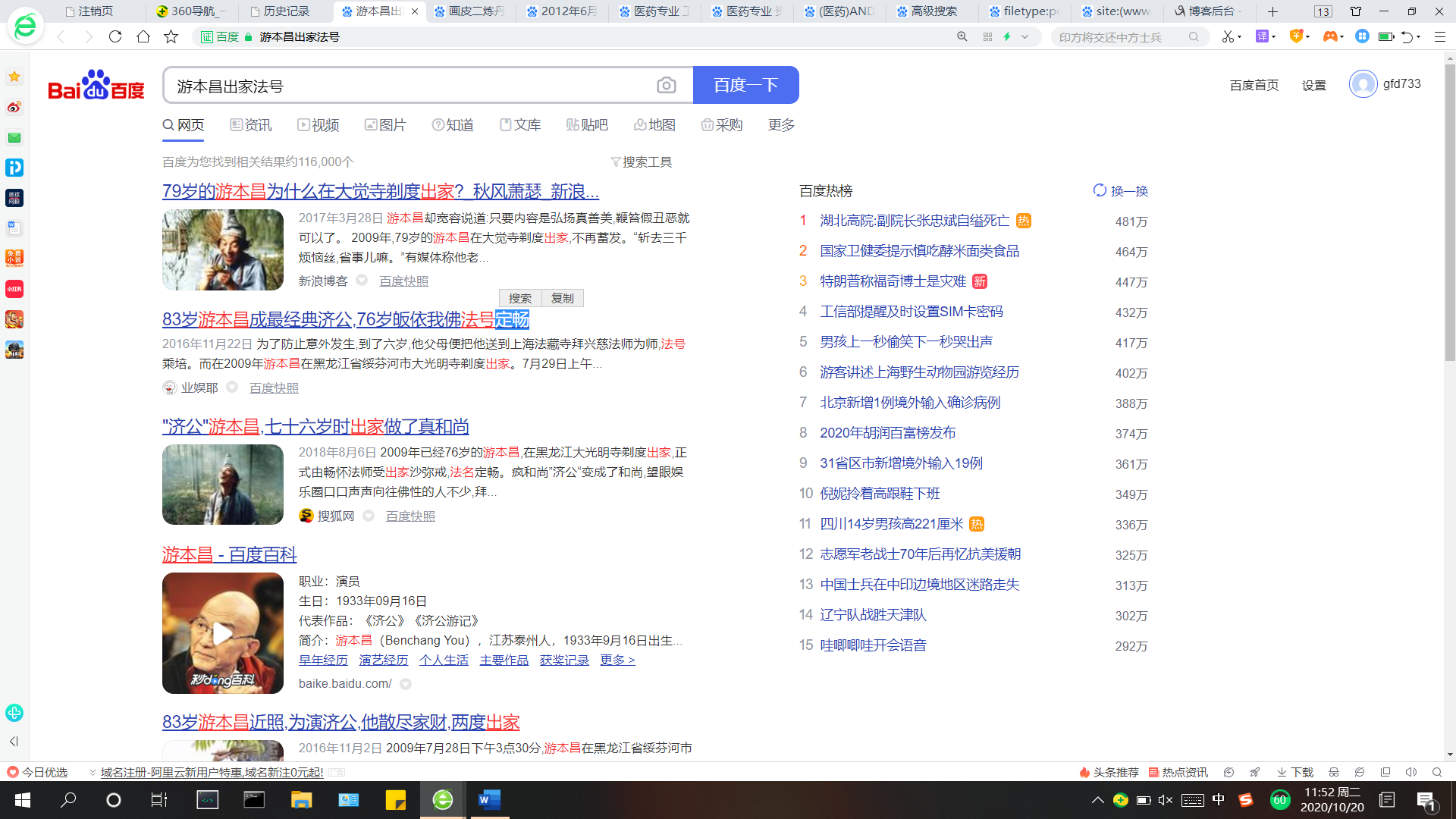
Task: Play the Baidu Baike video thumbnail
Action: 222,633
